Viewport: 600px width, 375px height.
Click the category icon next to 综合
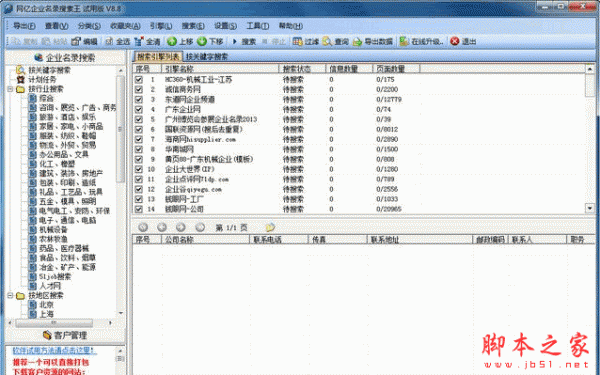click(33, 98)
